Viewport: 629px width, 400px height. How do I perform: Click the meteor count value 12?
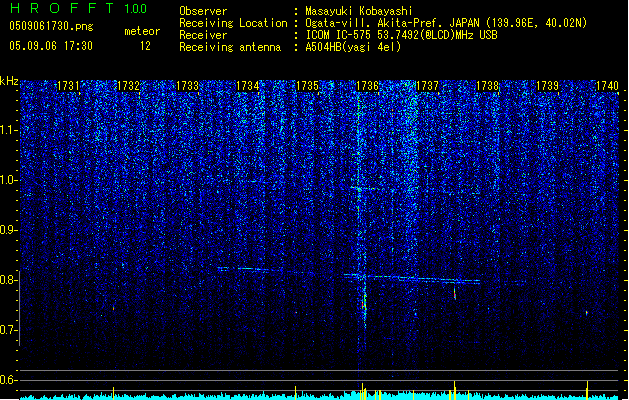(x=145, y=46)
